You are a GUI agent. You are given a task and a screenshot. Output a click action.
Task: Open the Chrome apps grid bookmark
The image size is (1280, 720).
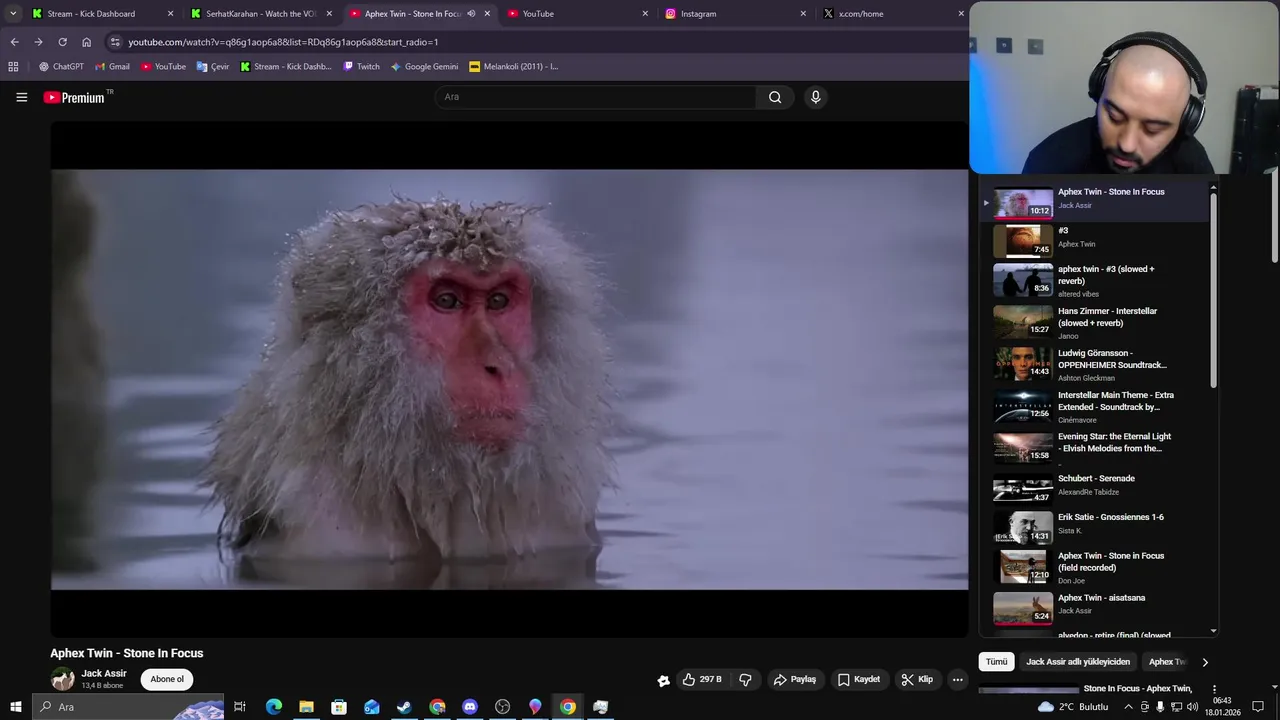(13, 67)
